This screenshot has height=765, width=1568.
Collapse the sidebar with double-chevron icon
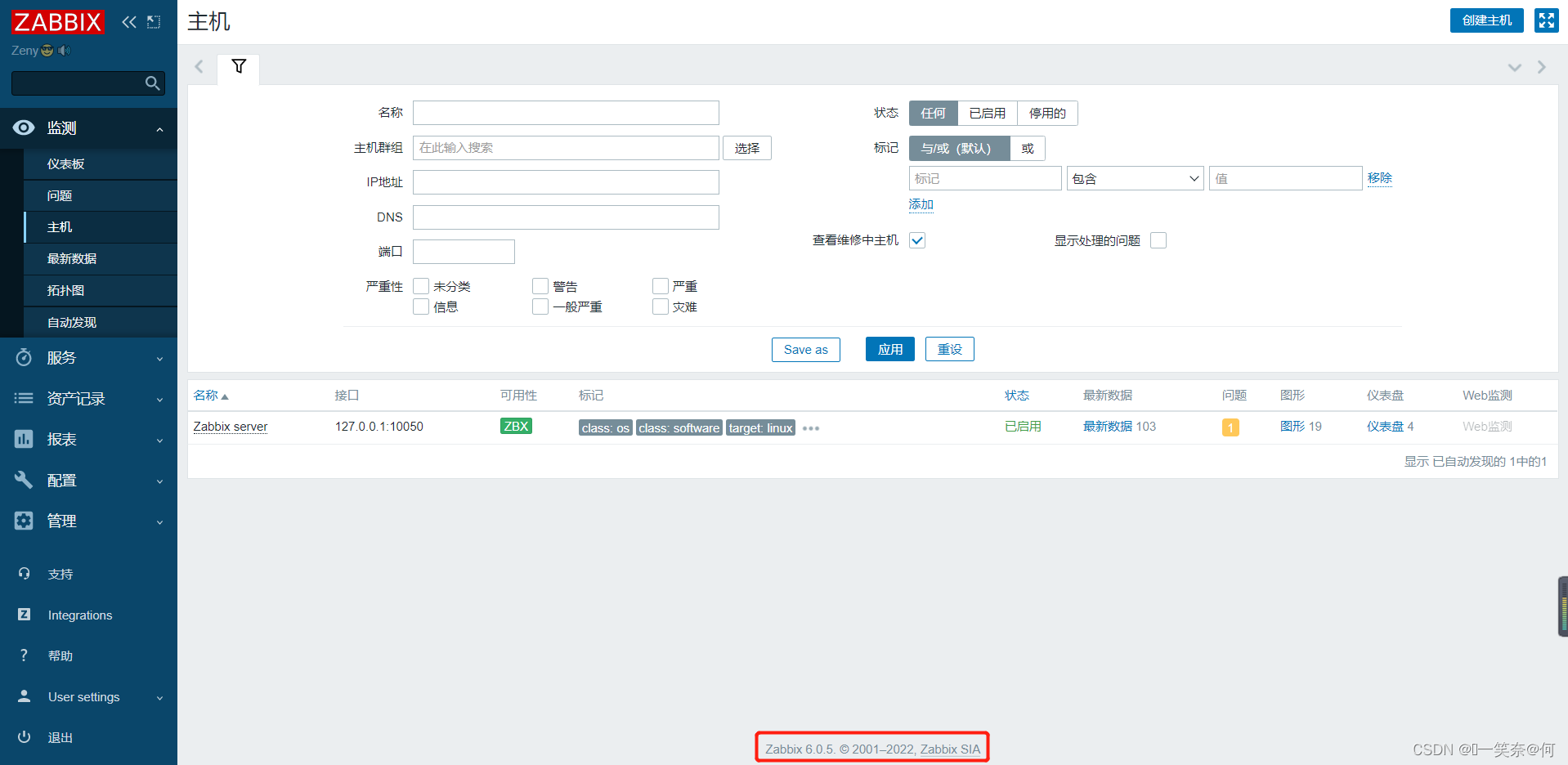[x=129, y=22]
